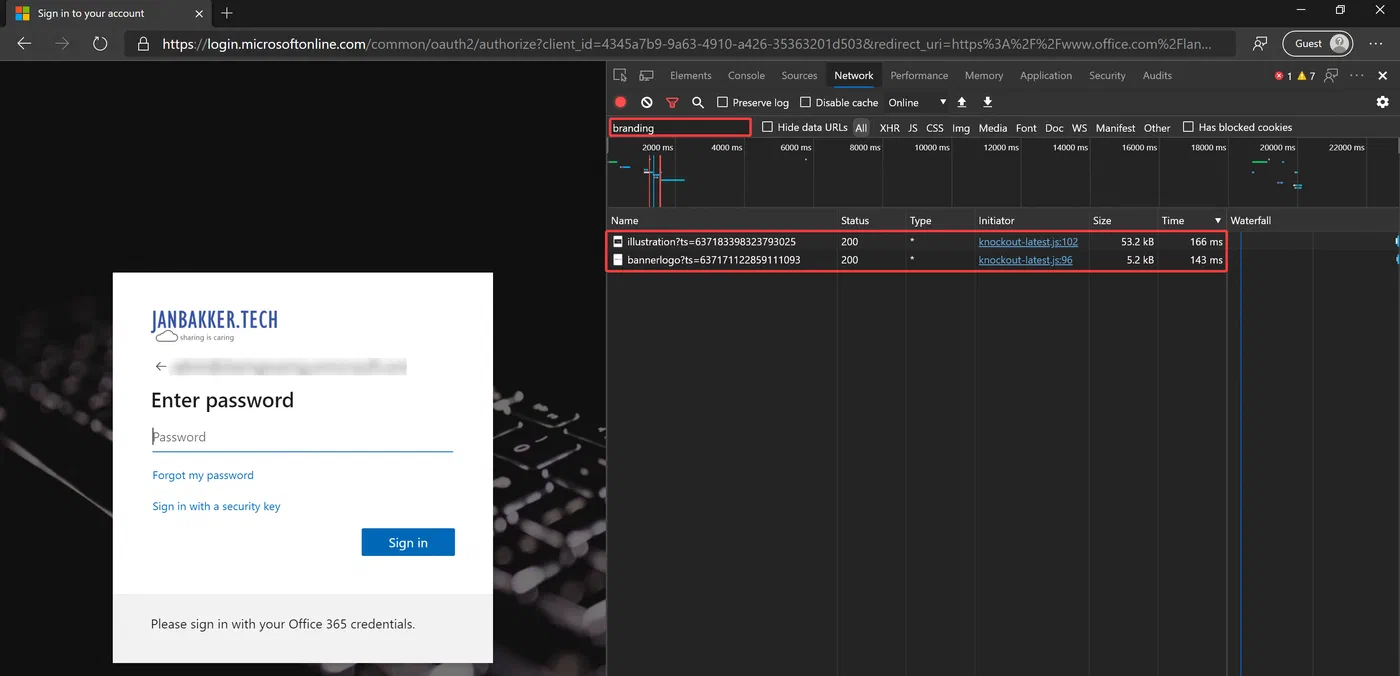This screenshot has height=676, width=1400.
Task: Open the knockout-latest.js:96 initiator link
Action: (1025, 260)
